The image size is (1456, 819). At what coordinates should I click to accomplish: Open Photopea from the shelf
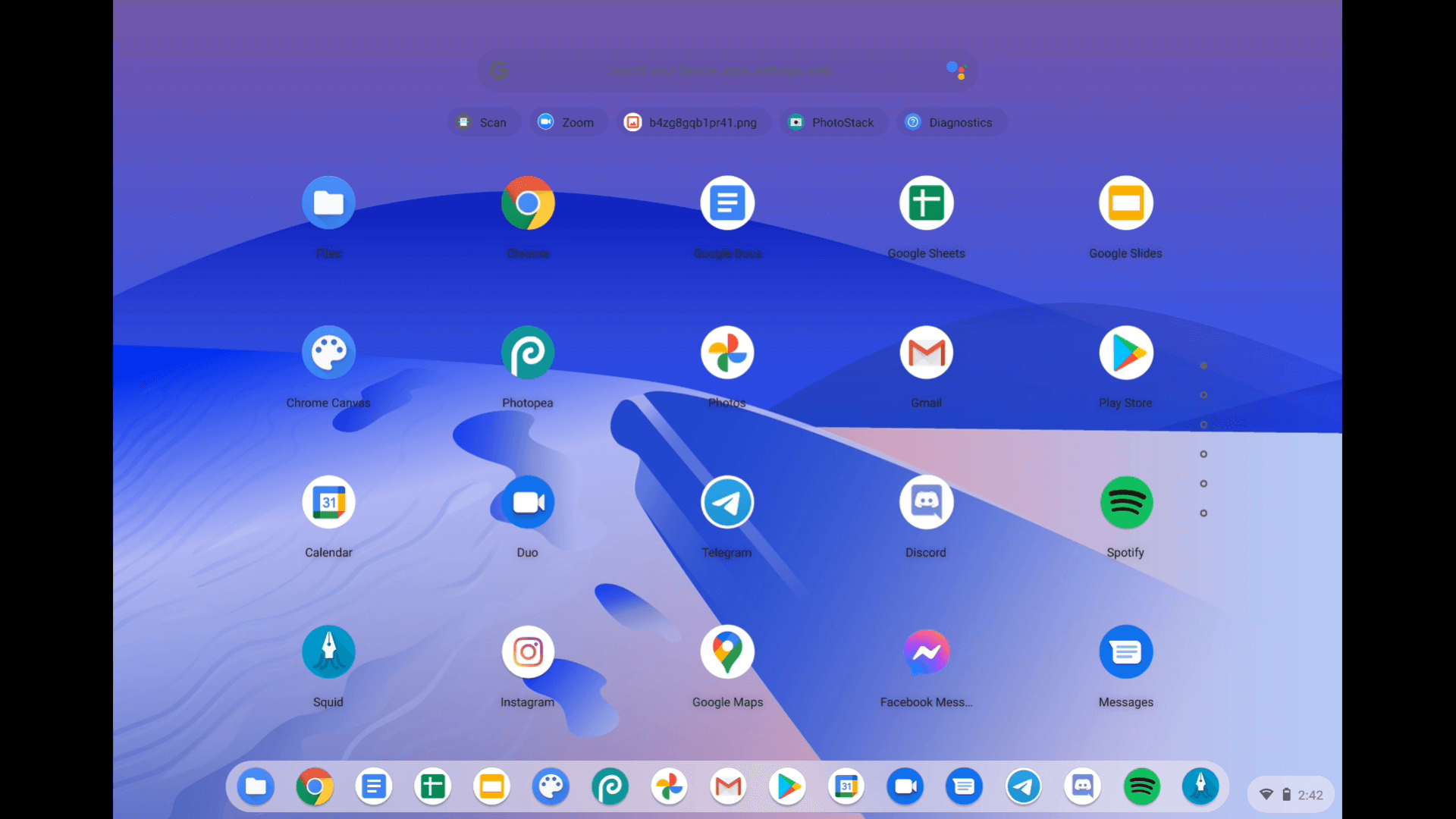tap(610, 786)
